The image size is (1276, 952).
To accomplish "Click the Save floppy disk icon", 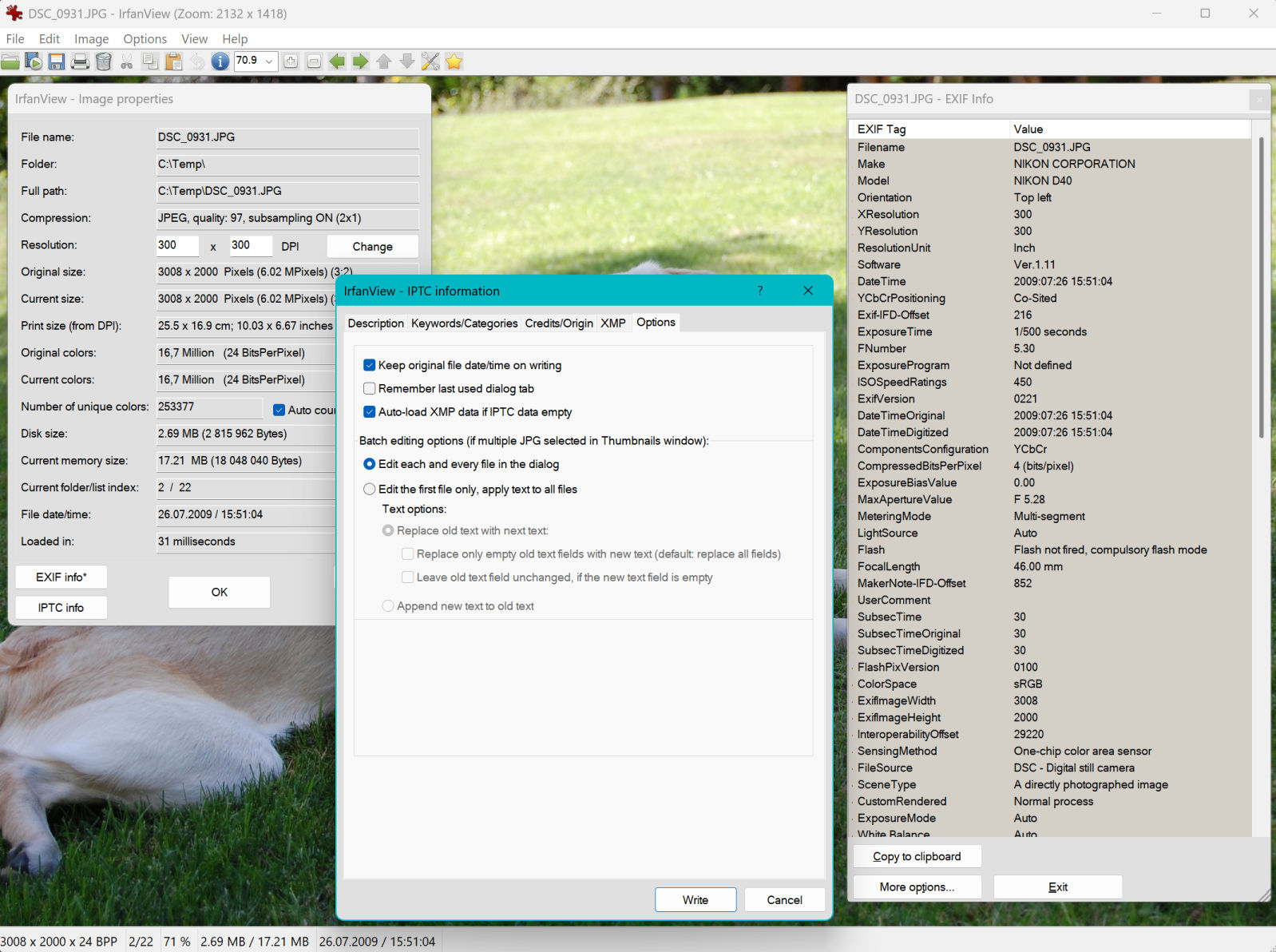I will tap(57, 61).
